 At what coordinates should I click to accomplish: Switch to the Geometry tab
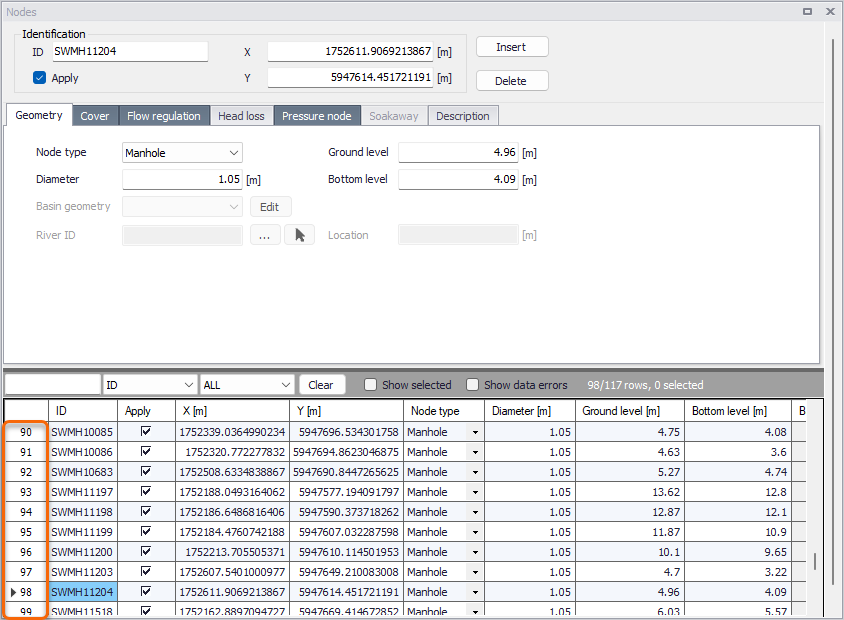click(39, 115)
